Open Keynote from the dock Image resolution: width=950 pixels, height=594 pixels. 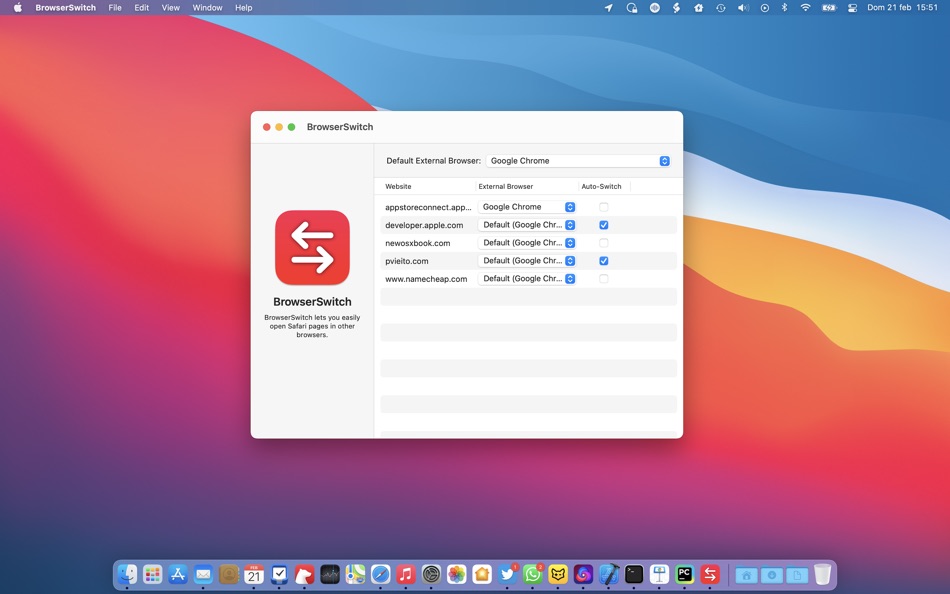coord(659,573)
